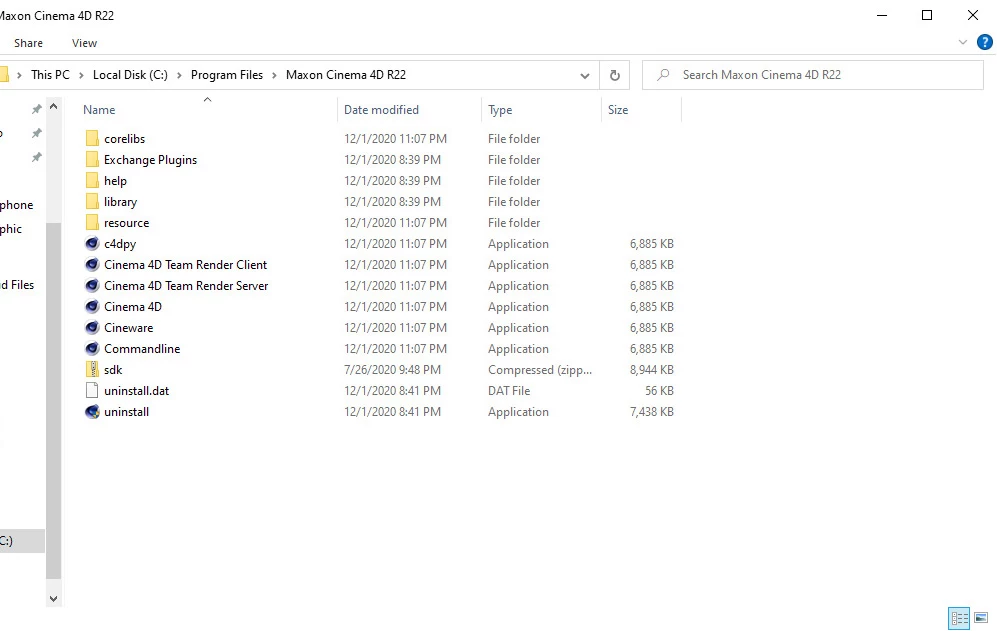Sort by the Size column header
Screen dimensions: 997x631
641,109
